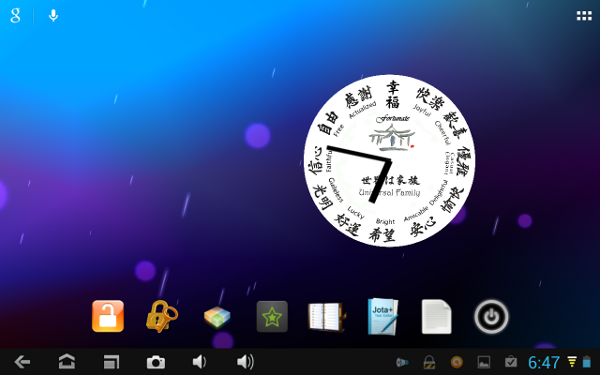The width and height of the screenshot is (600, 375).
Task: Raise the volume
Action: [245, 362]
